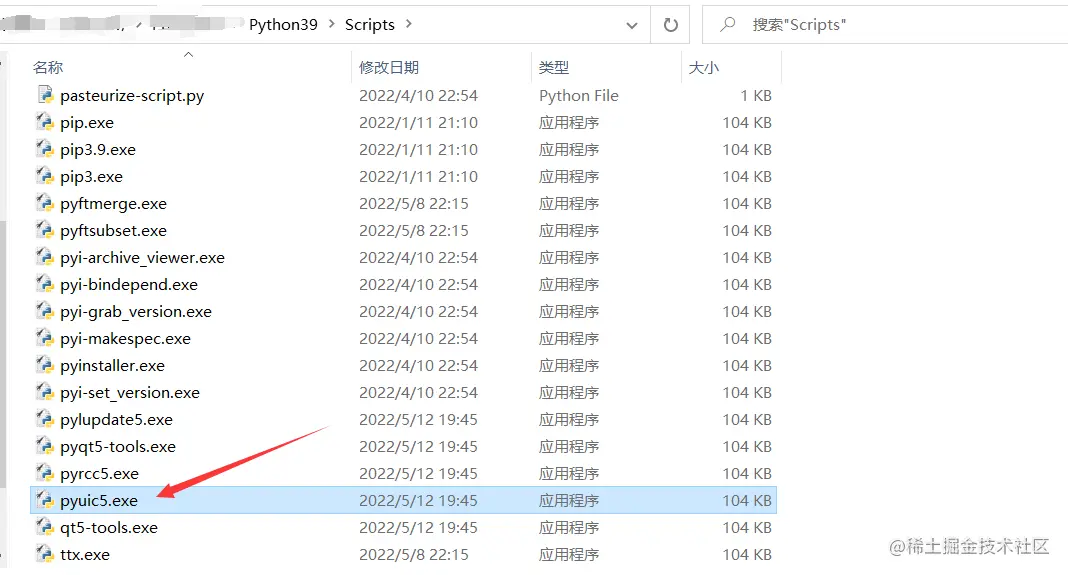Image resolution: width=1068 pixels, height=575 pixels.
Task: Click the pyi-makespec.exe file icon
Action: (45, 338)
